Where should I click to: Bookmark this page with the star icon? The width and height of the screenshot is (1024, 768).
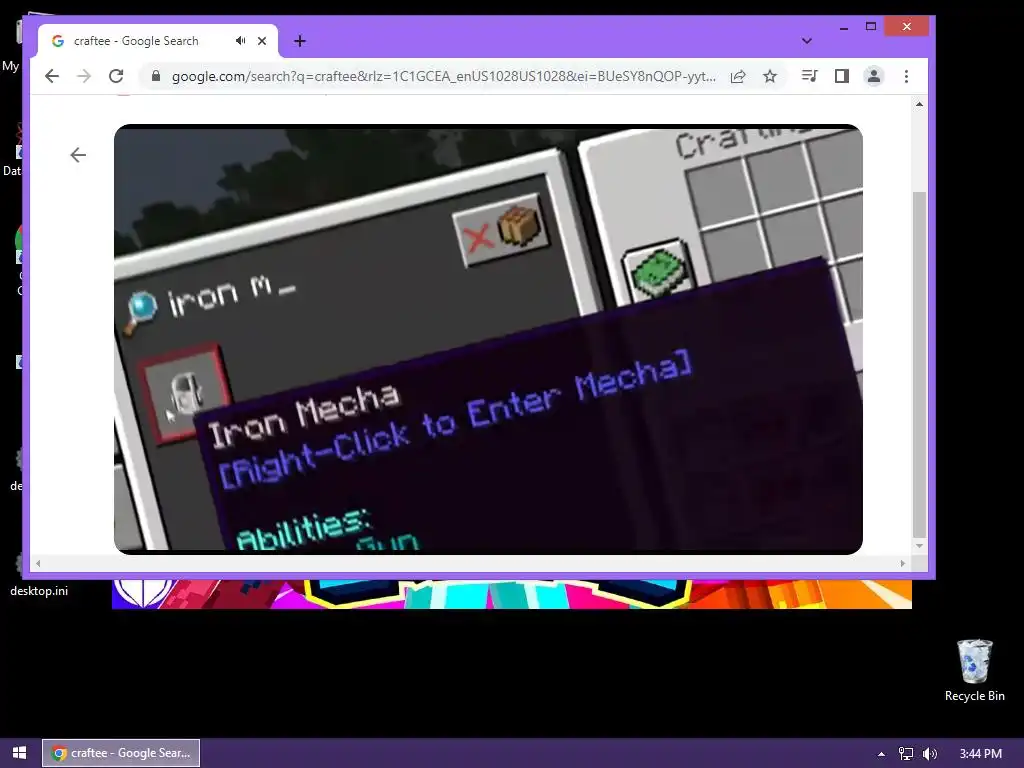coord(770,76)
